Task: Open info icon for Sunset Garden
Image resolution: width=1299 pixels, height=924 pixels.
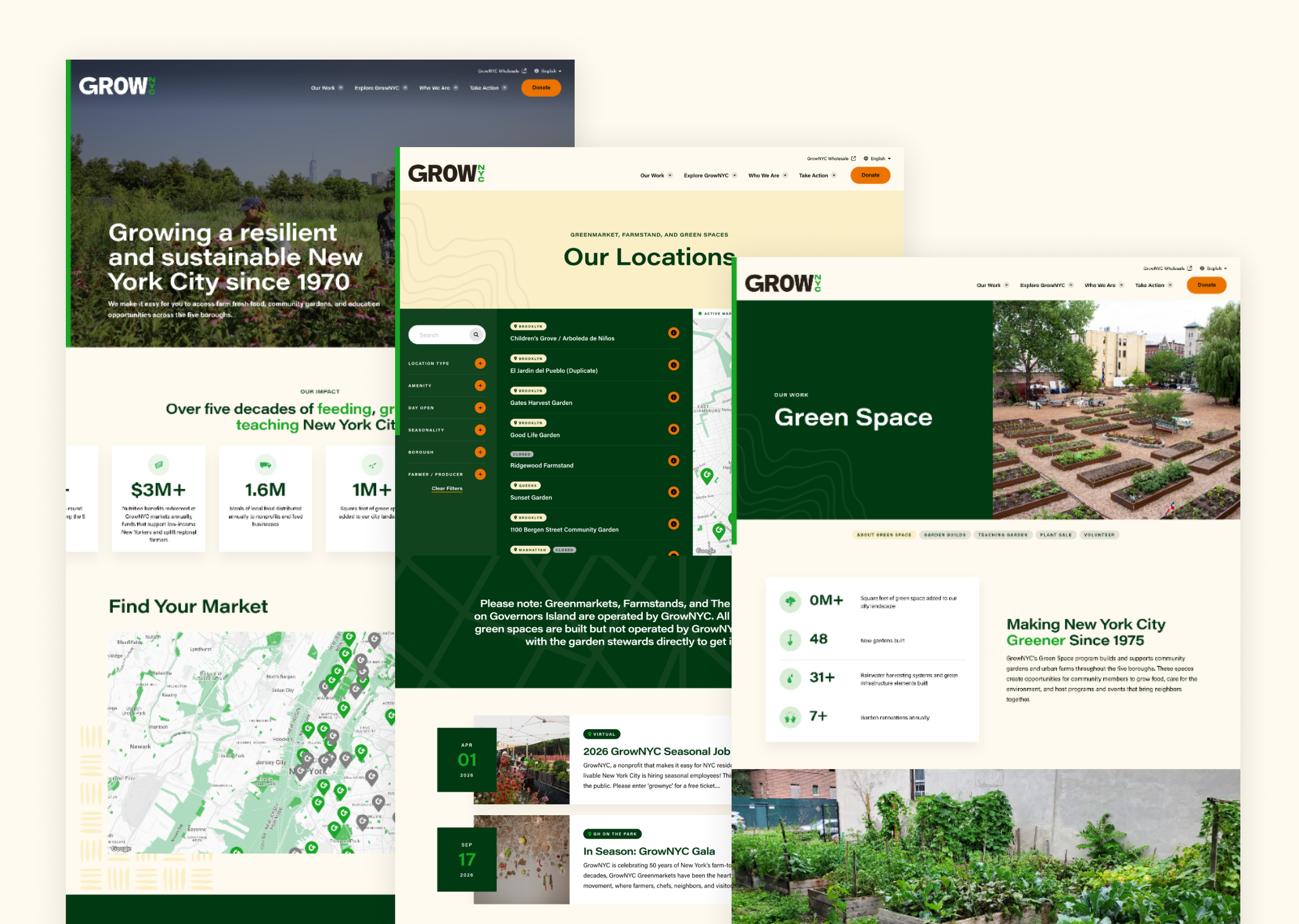Action: click(673, 492)
